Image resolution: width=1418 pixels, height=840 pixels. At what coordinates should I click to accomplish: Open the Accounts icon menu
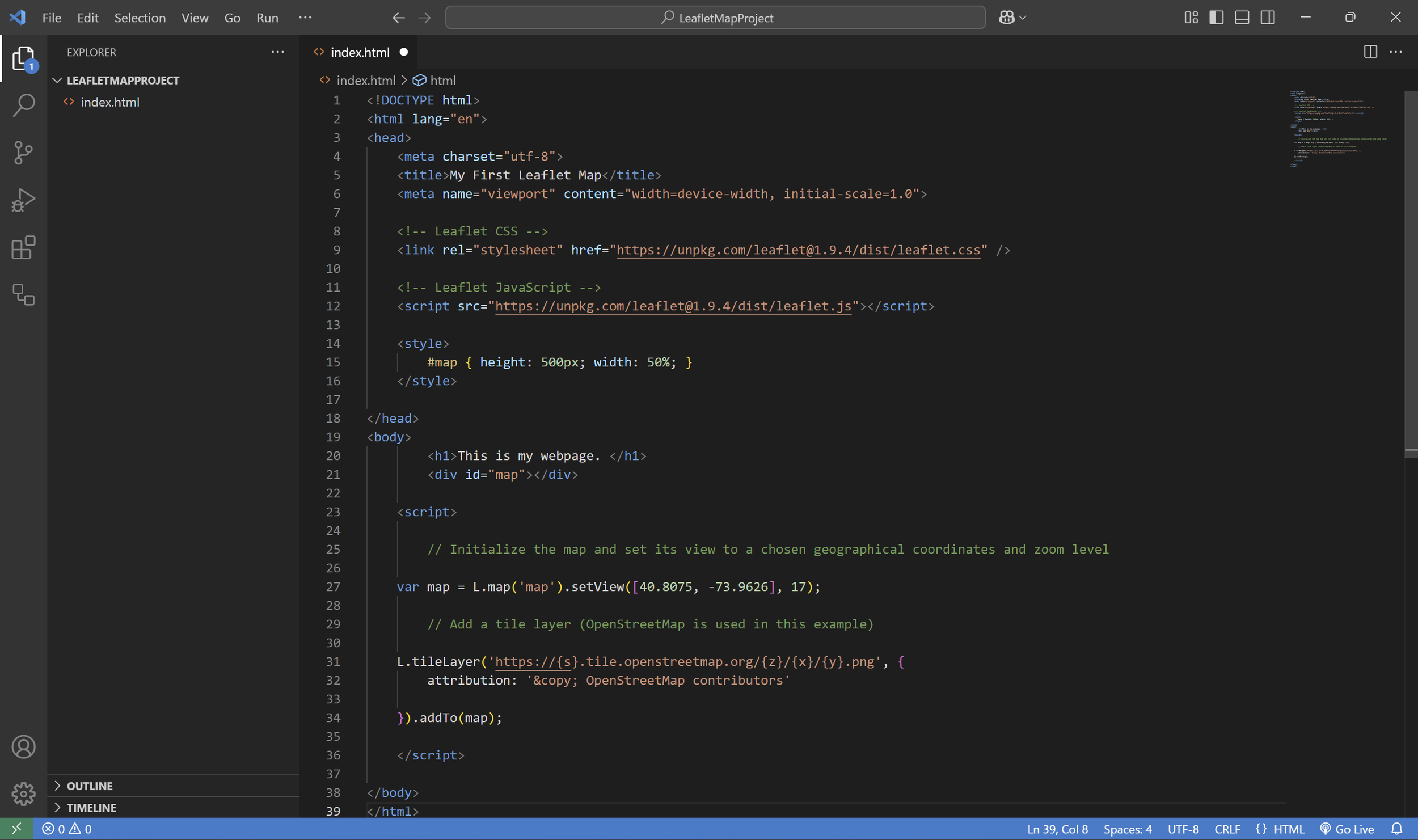[x=23, y=746]
